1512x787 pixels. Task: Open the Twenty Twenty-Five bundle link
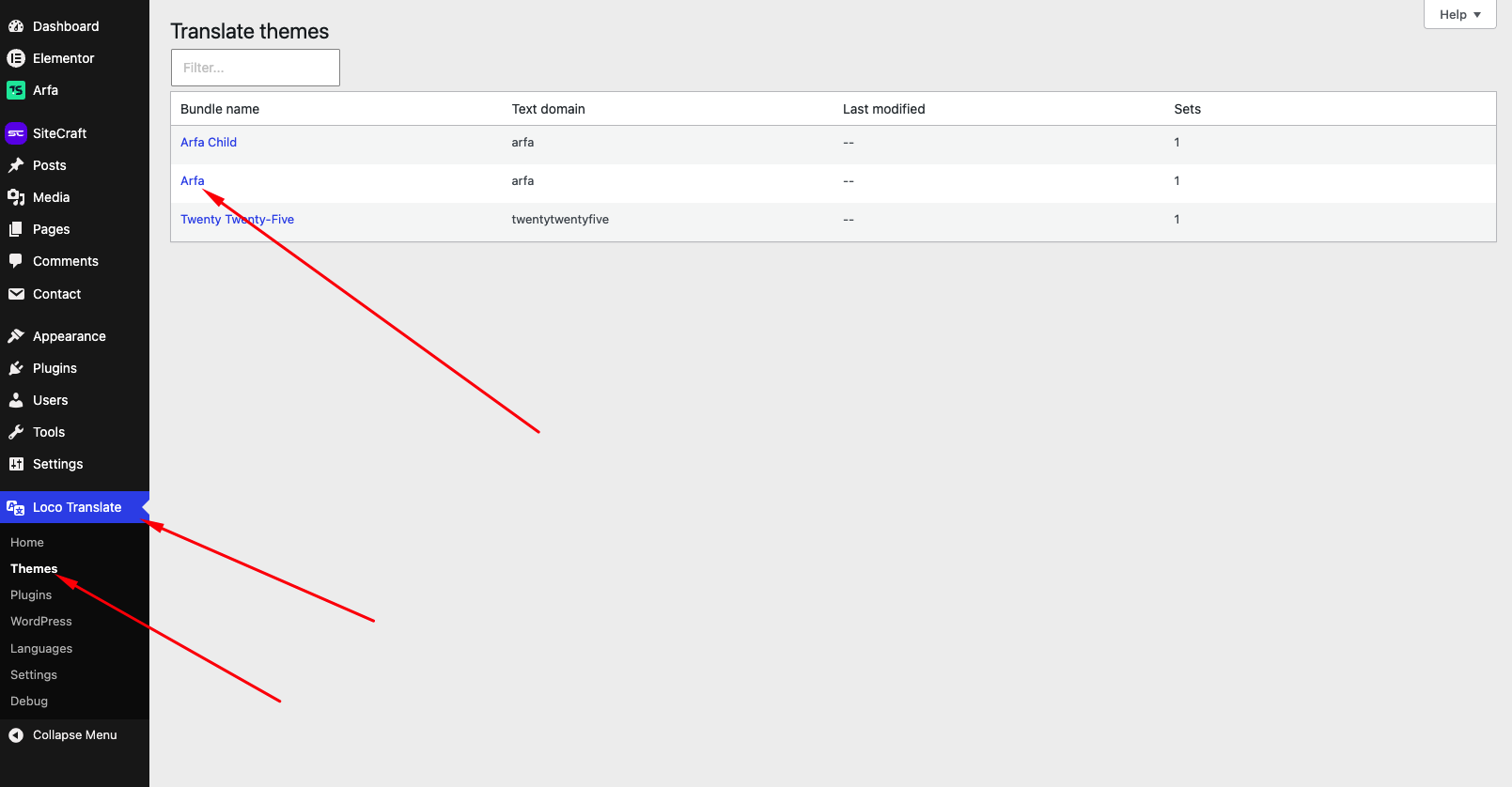click(237, 220)
